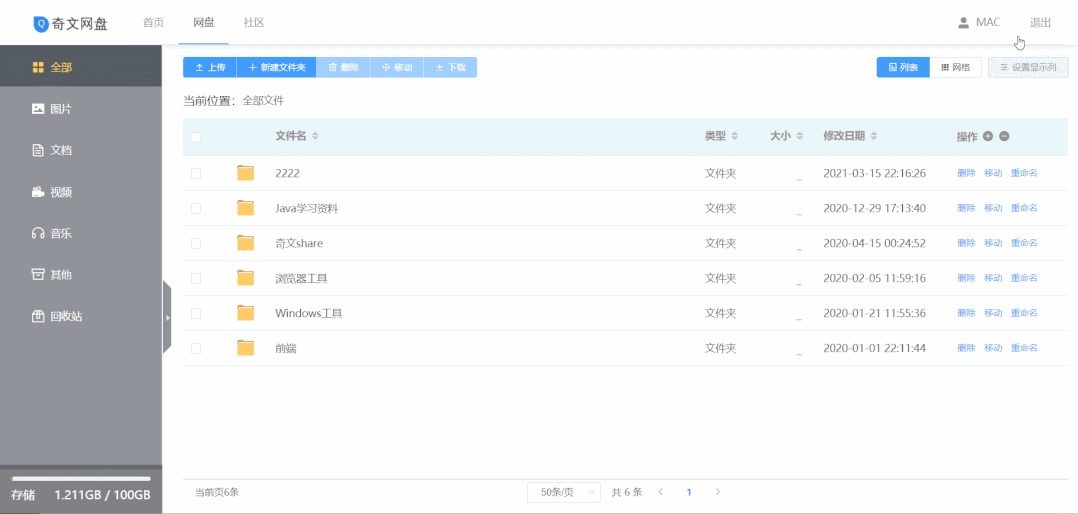Screen dimensions: 1078x514
Task: Switch to 网格 grid view
Action: [x=956, y=67]
